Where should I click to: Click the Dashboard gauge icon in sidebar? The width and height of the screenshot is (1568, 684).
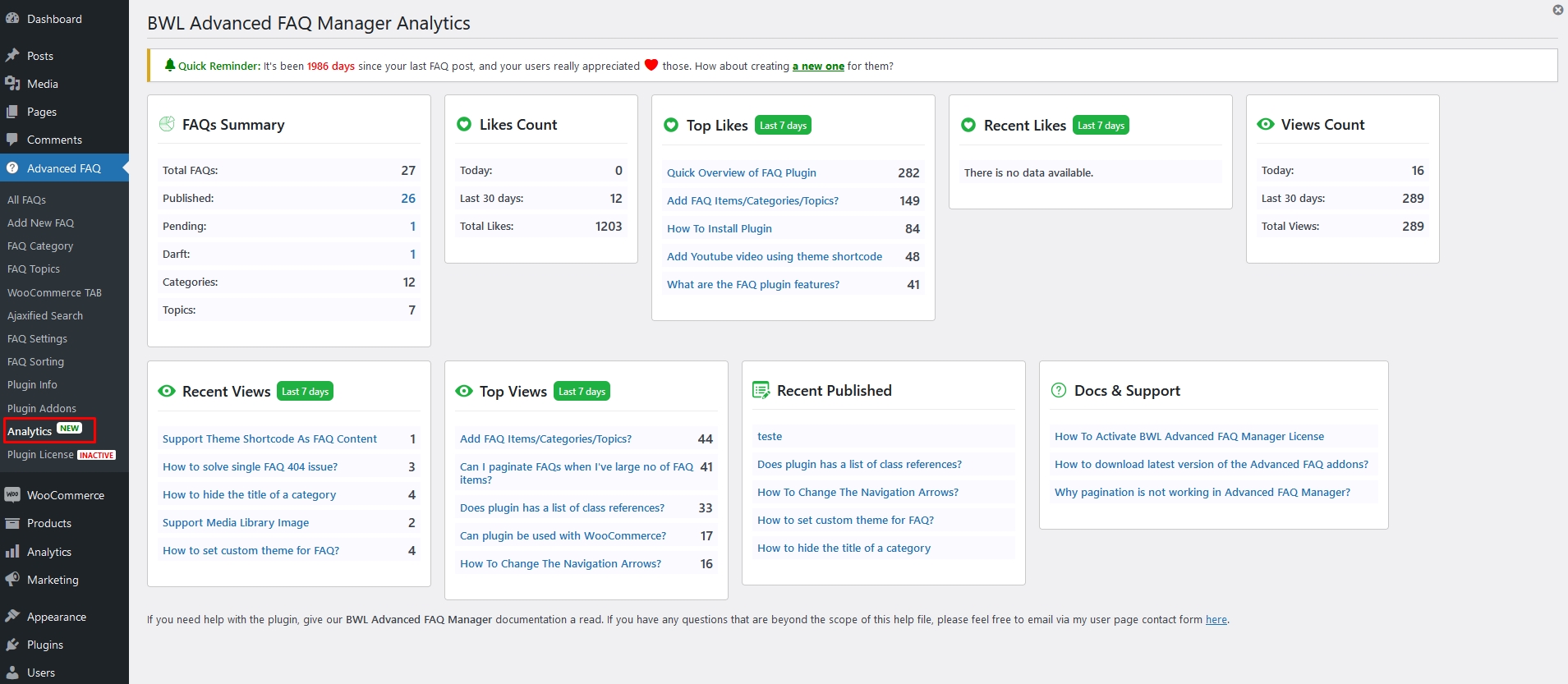[12, 19]
